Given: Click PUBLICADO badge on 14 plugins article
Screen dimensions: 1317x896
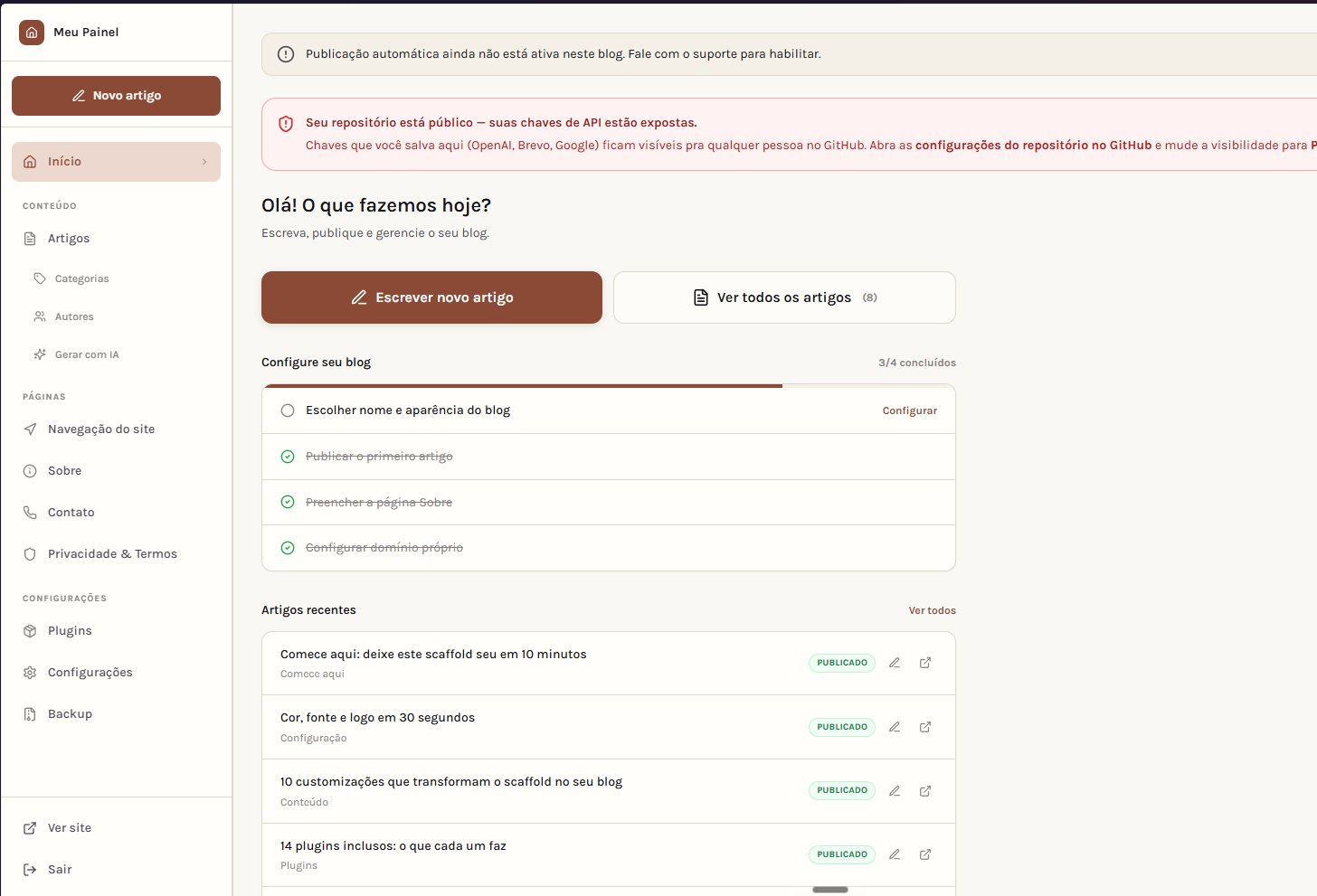Looking at the screenshot, I should (x=842, y=854).
